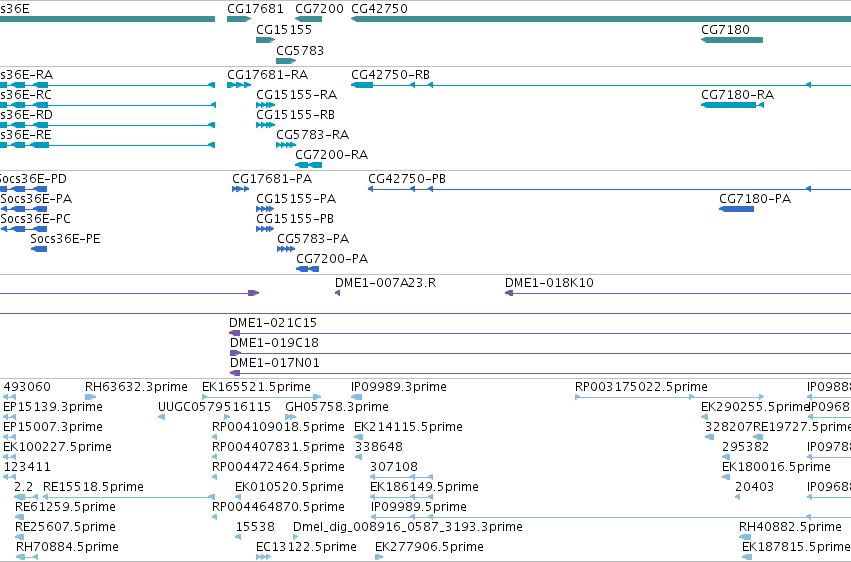Open the CG7180 gene label
The image size is (851, 562).
pos(725,30)
